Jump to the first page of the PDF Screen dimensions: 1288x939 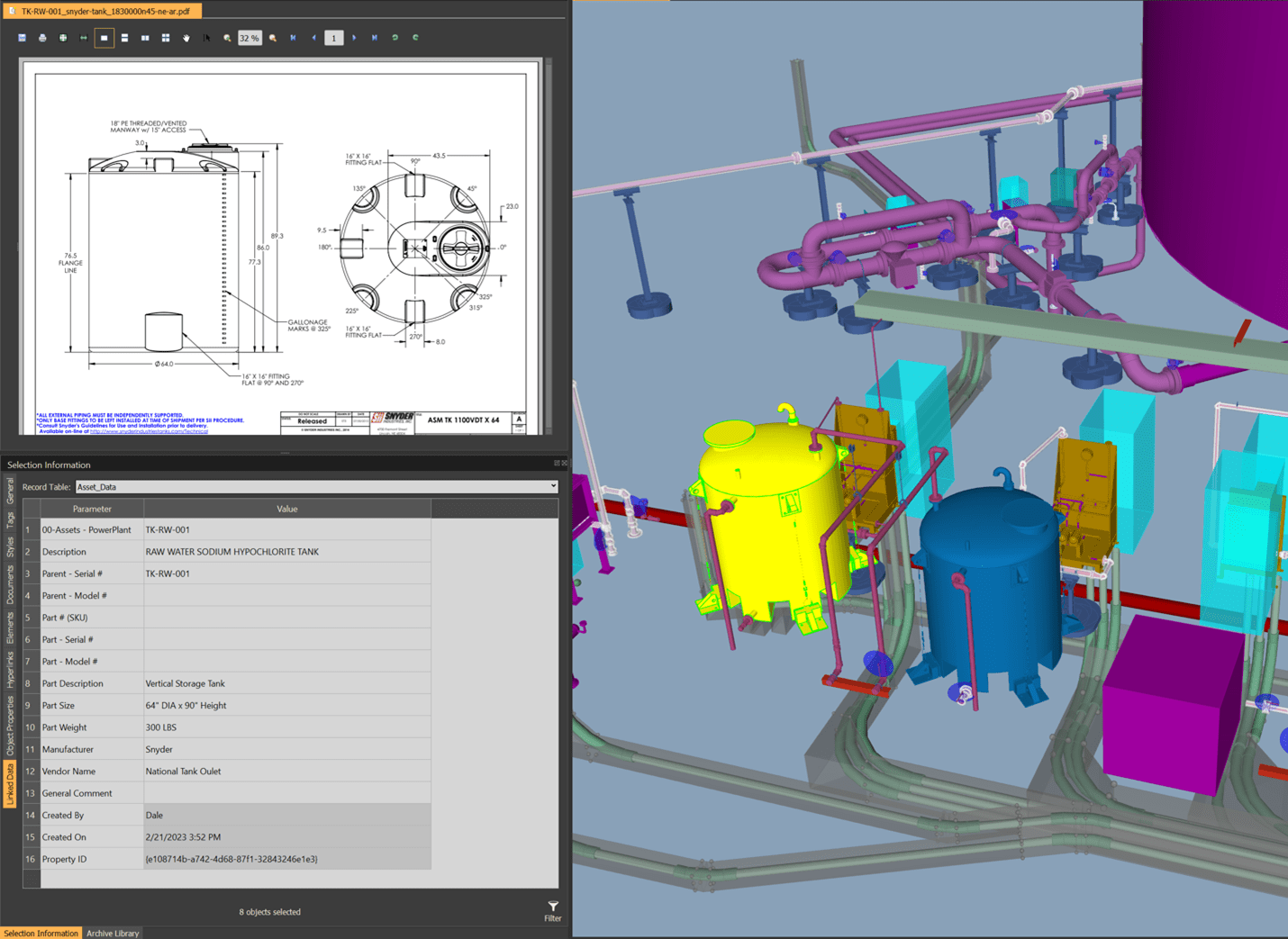coord(294,38)
